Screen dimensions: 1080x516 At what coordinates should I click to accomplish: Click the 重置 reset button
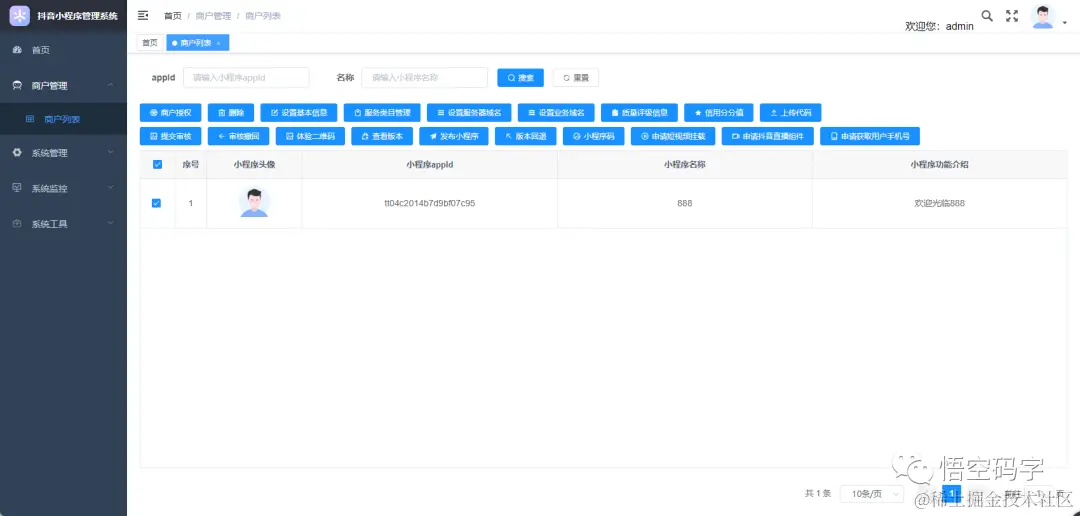[576, 78]
